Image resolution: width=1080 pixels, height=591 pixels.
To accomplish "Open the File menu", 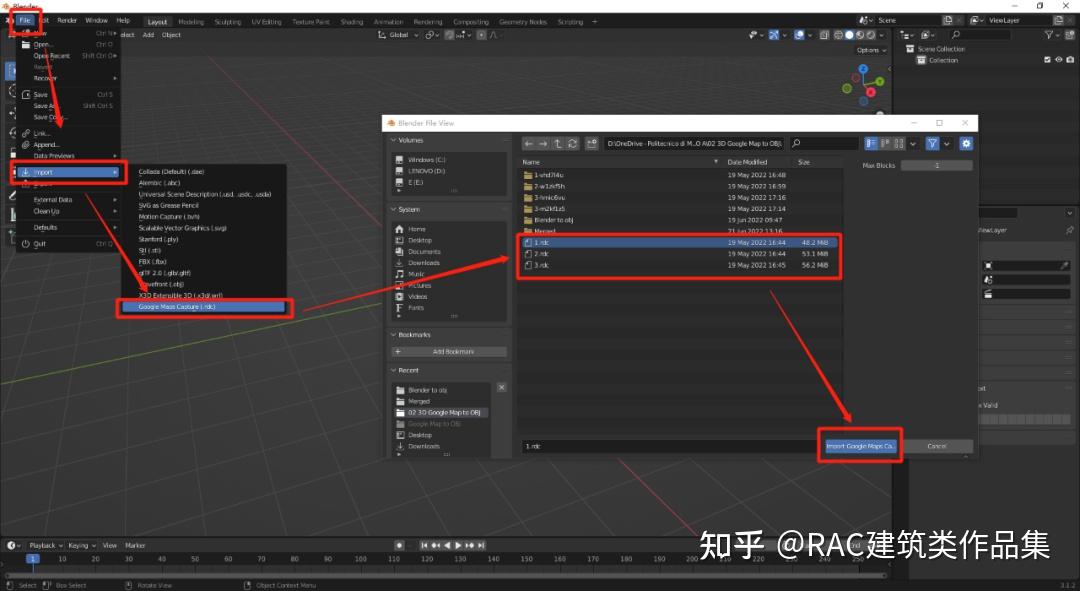I will pos(25,20).
